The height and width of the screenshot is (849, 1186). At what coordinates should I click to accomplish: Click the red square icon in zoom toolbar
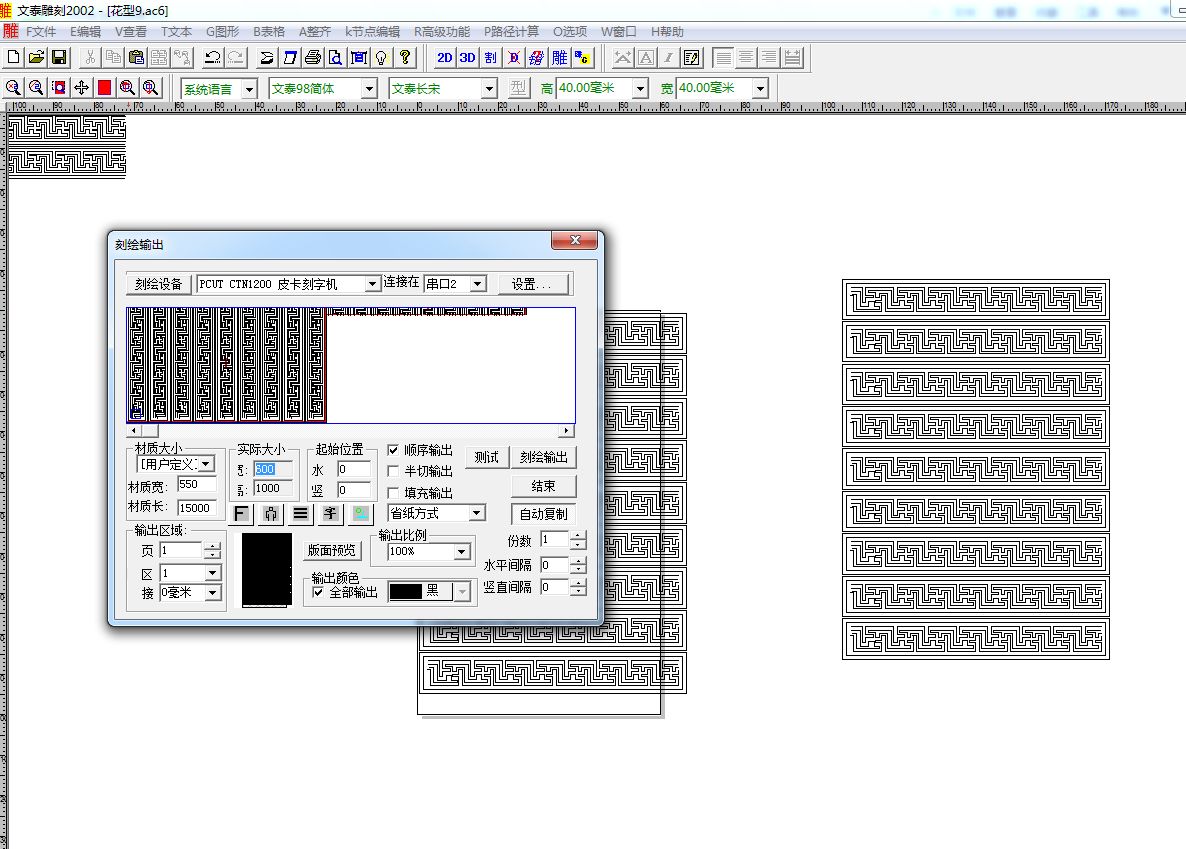[104, 88]
